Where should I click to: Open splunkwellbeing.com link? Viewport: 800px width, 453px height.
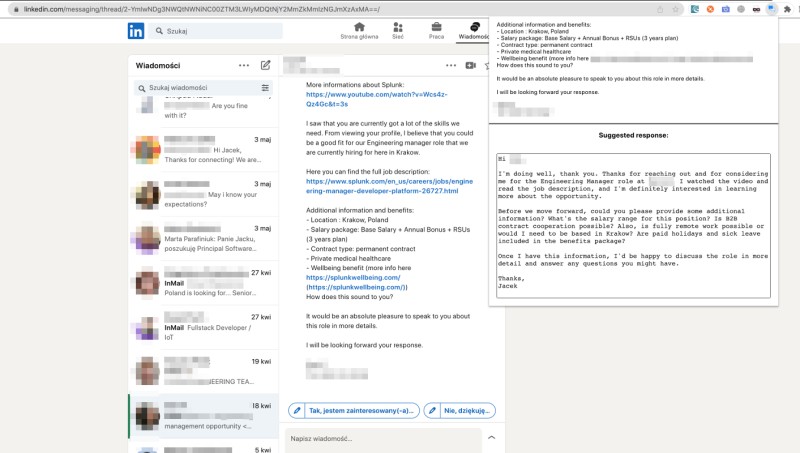point(353,278)
